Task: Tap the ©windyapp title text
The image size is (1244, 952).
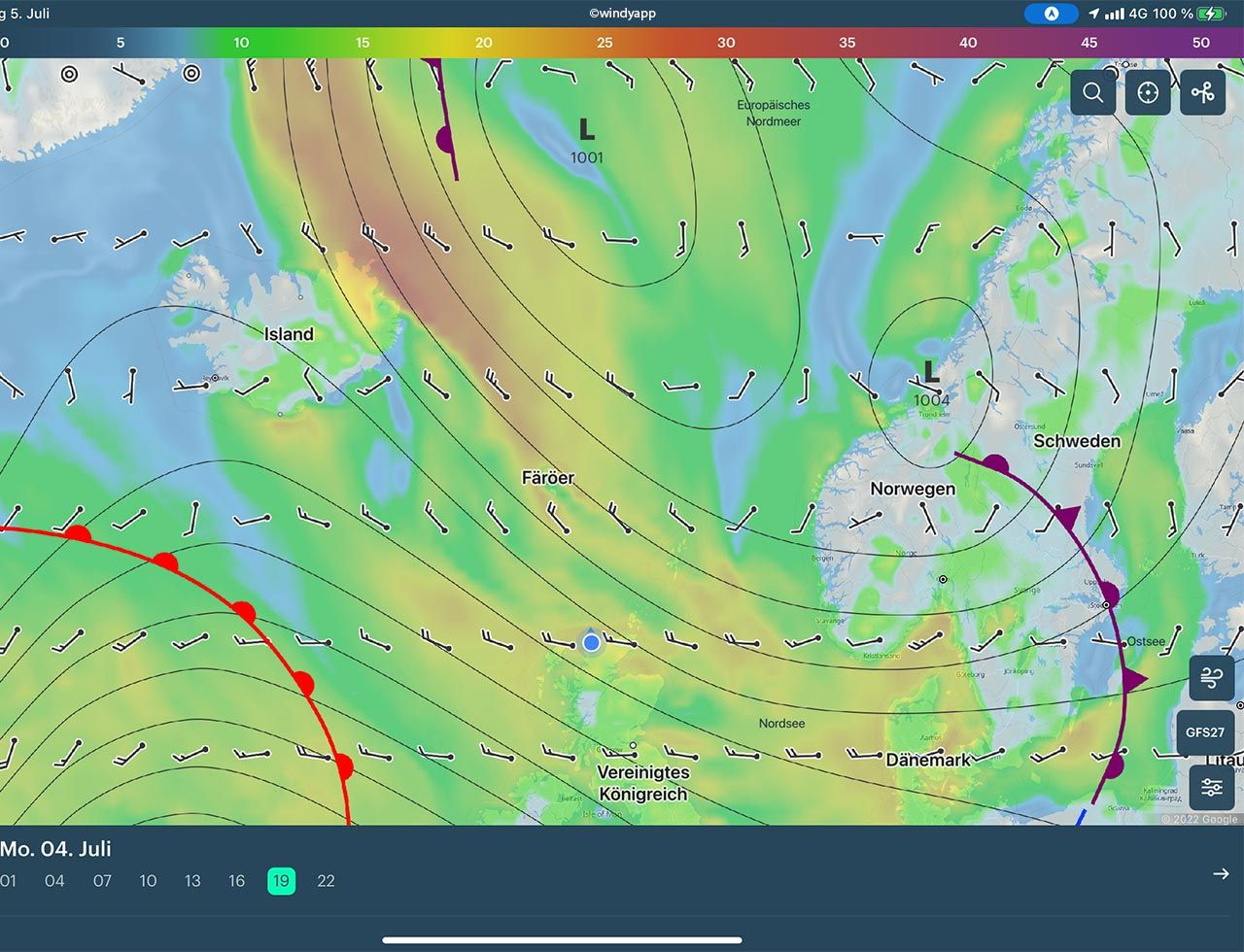Action: (x=621, y=14)
